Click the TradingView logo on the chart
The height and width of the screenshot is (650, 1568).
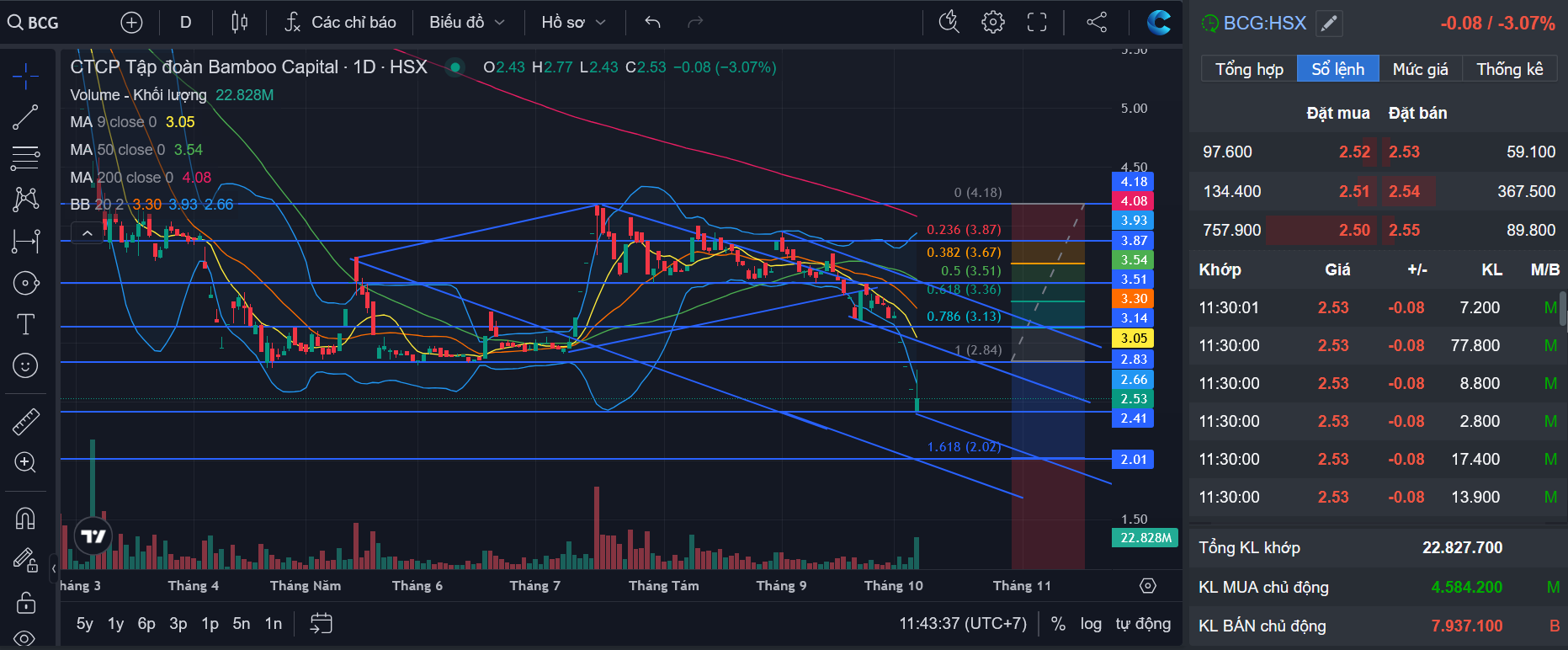(93, 536)
